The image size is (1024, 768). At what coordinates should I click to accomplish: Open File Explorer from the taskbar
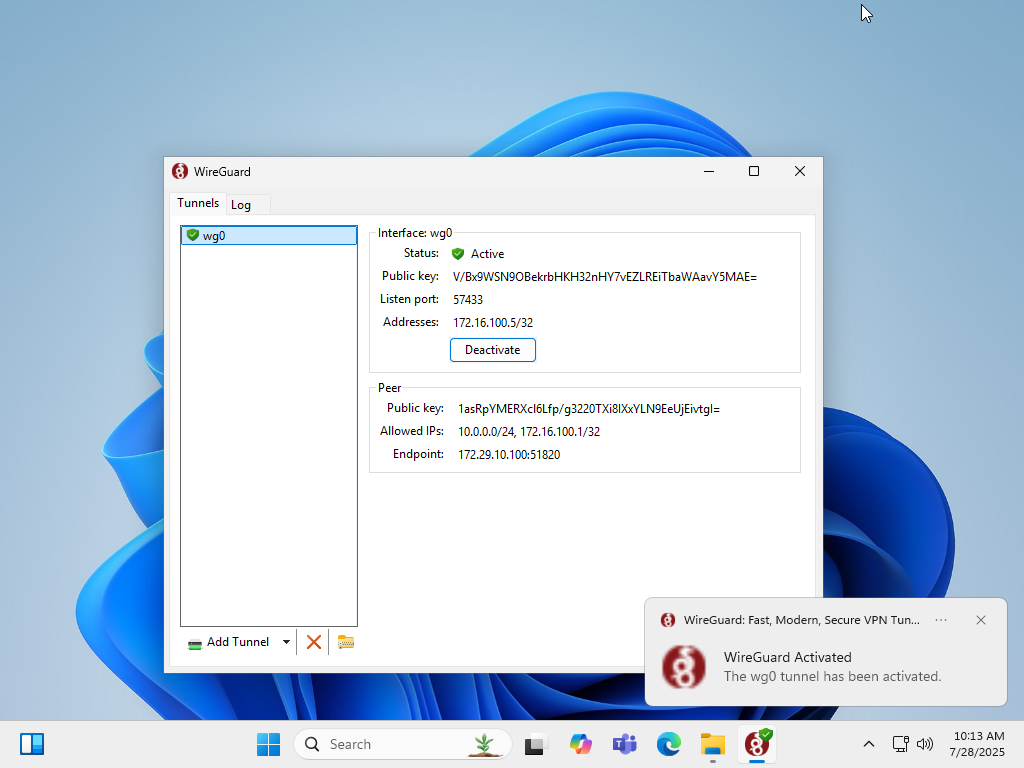coord(712,744)
